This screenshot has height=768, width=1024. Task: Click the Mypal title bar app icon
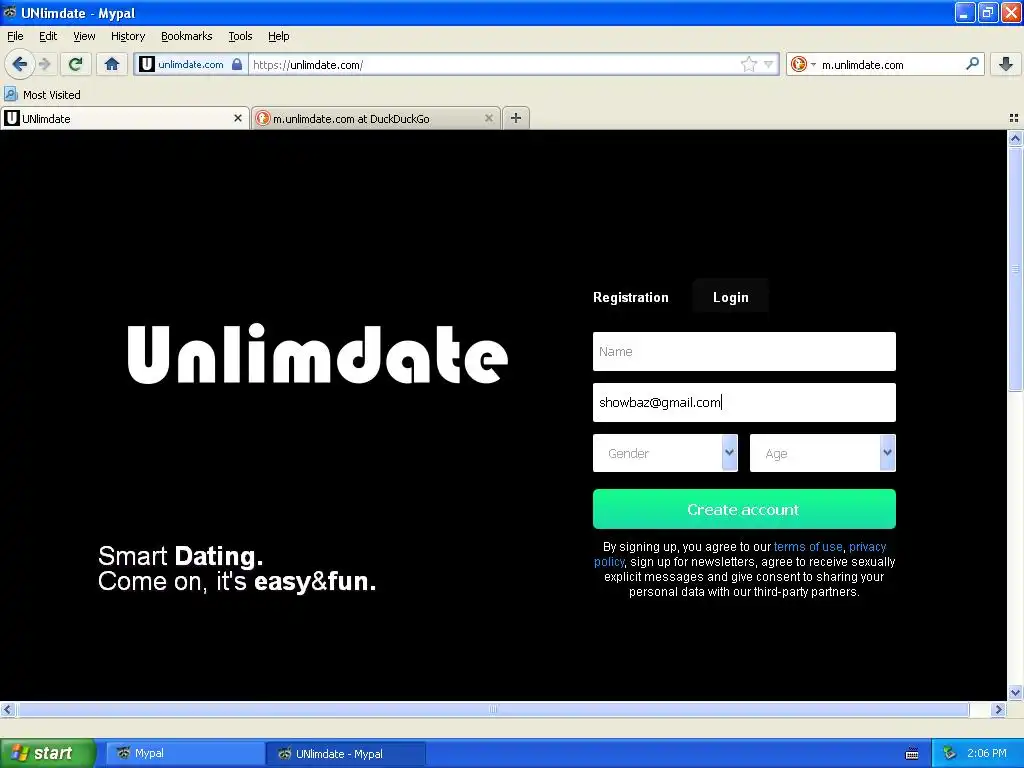pos(9,12)
